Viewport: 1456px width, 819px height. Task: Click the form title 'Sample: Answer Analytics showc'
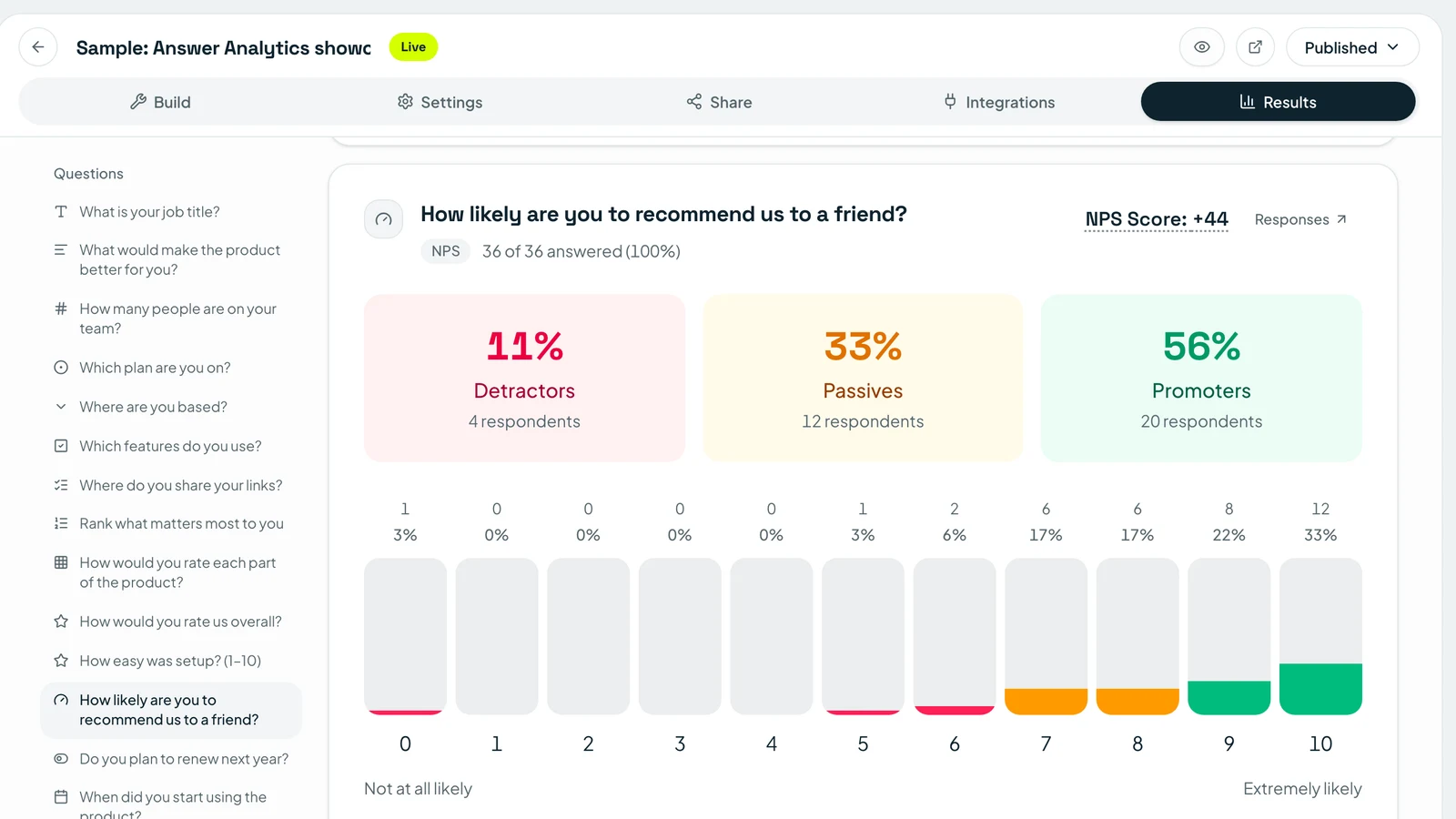pyautogui.click(x=224, y=47)
